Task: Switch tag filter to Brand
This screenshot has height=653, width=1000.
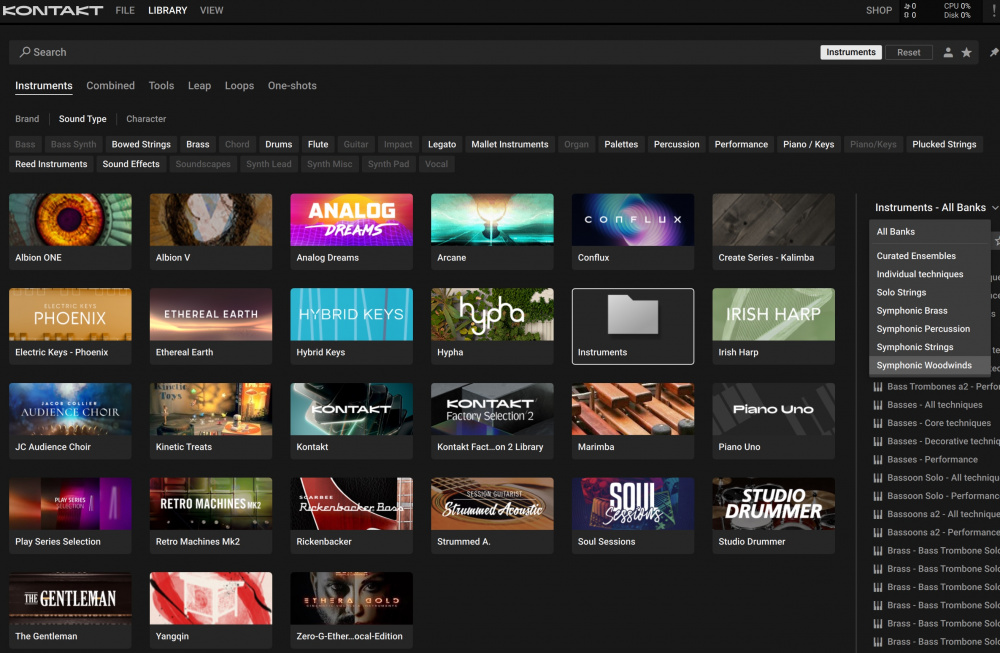Action: (x=27, y=119)
